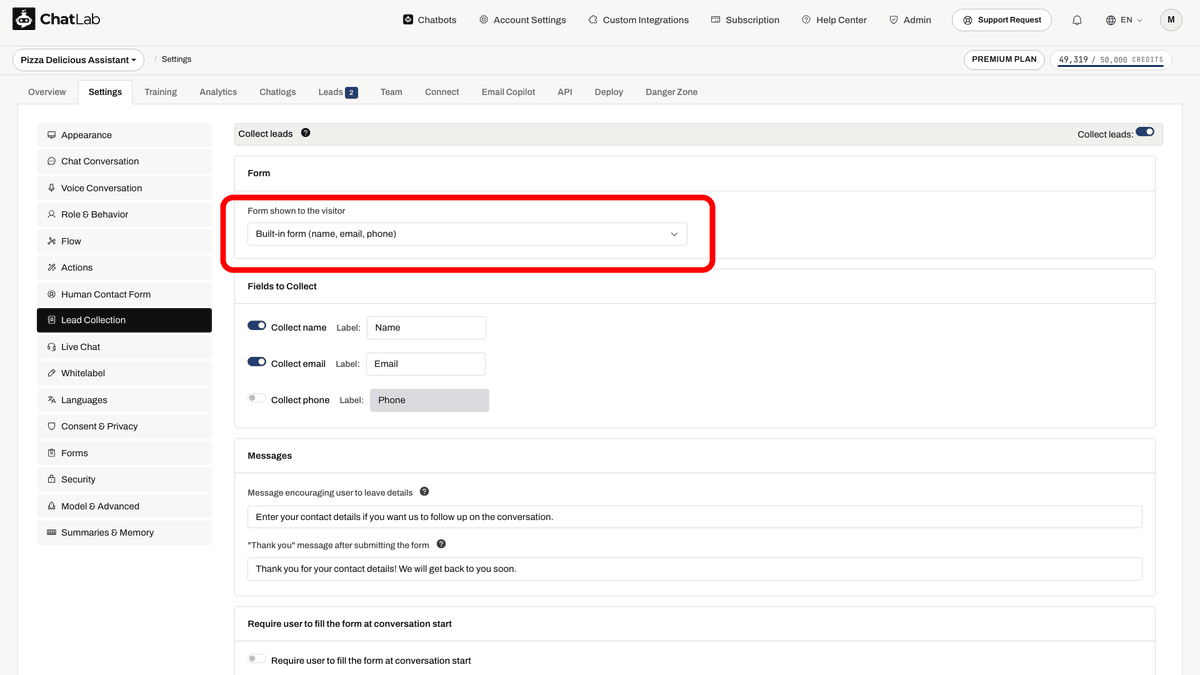Click the PREMIUM PLAN button

click(x=1005, y=60)
